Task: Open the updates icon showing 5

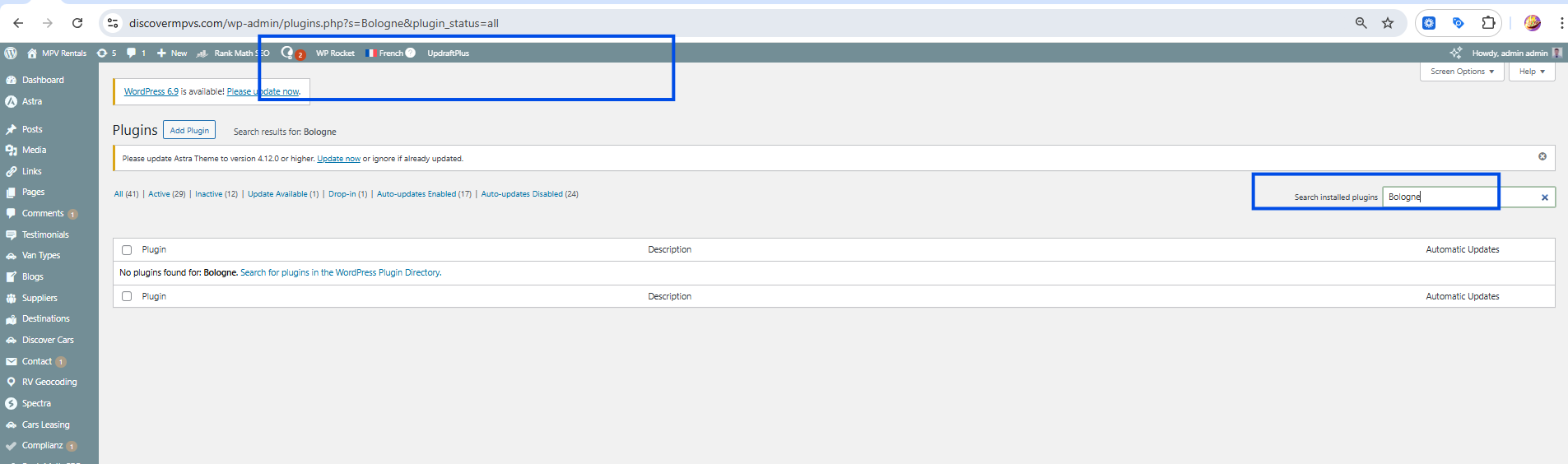Action: click(x=106, y=53)
